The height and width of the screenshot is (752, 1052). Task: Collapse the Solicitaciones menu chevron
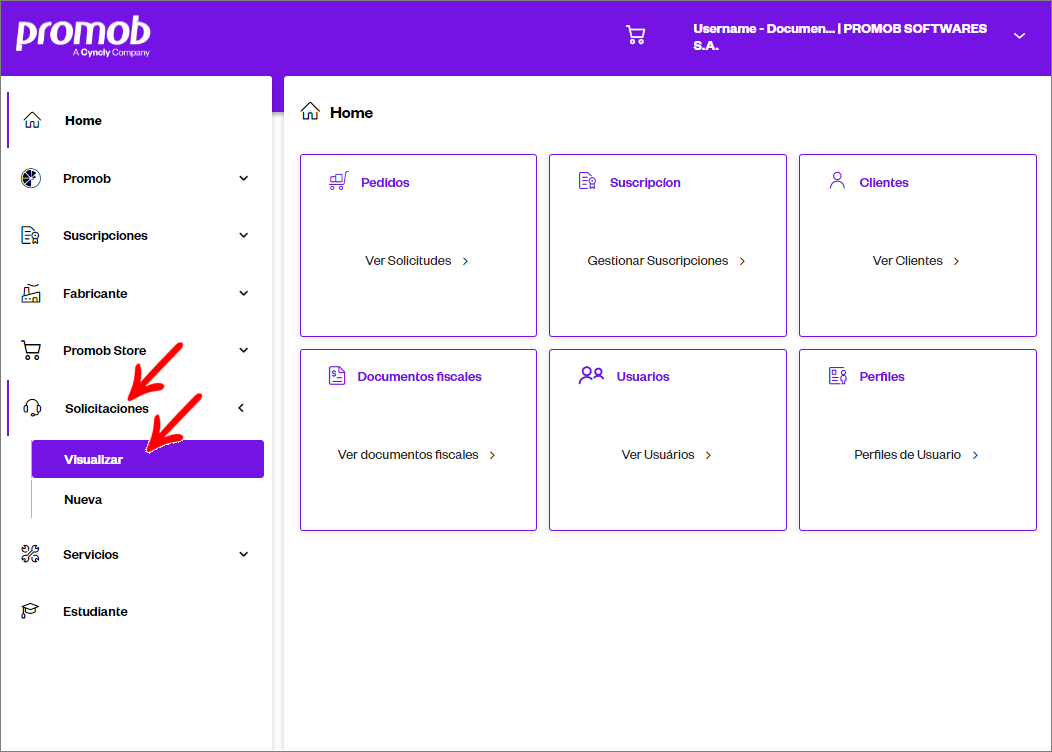click(x=241, y=408)
